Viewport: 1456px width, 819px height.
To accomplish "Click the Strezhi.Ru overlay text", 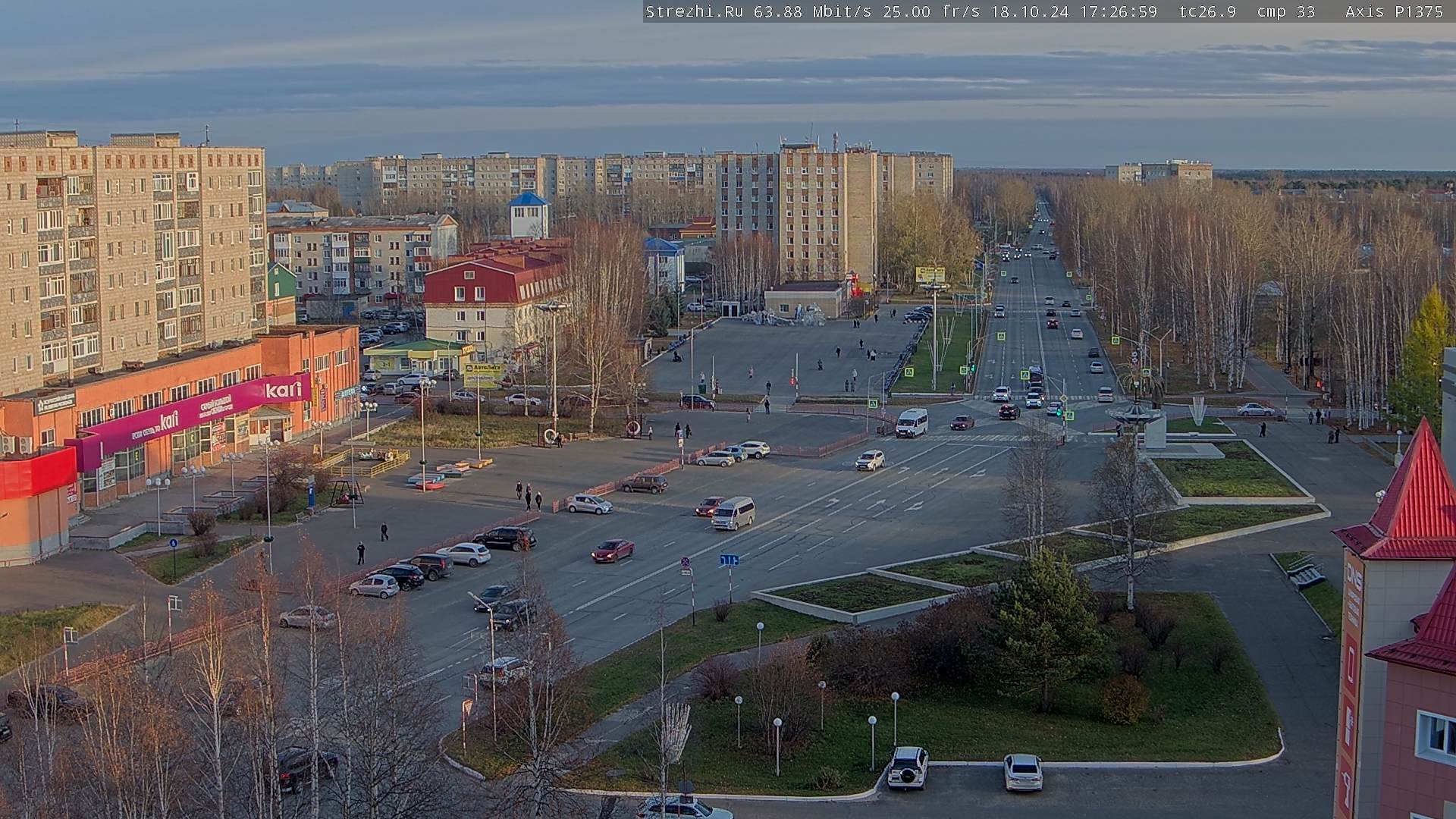I will (695, 11).
